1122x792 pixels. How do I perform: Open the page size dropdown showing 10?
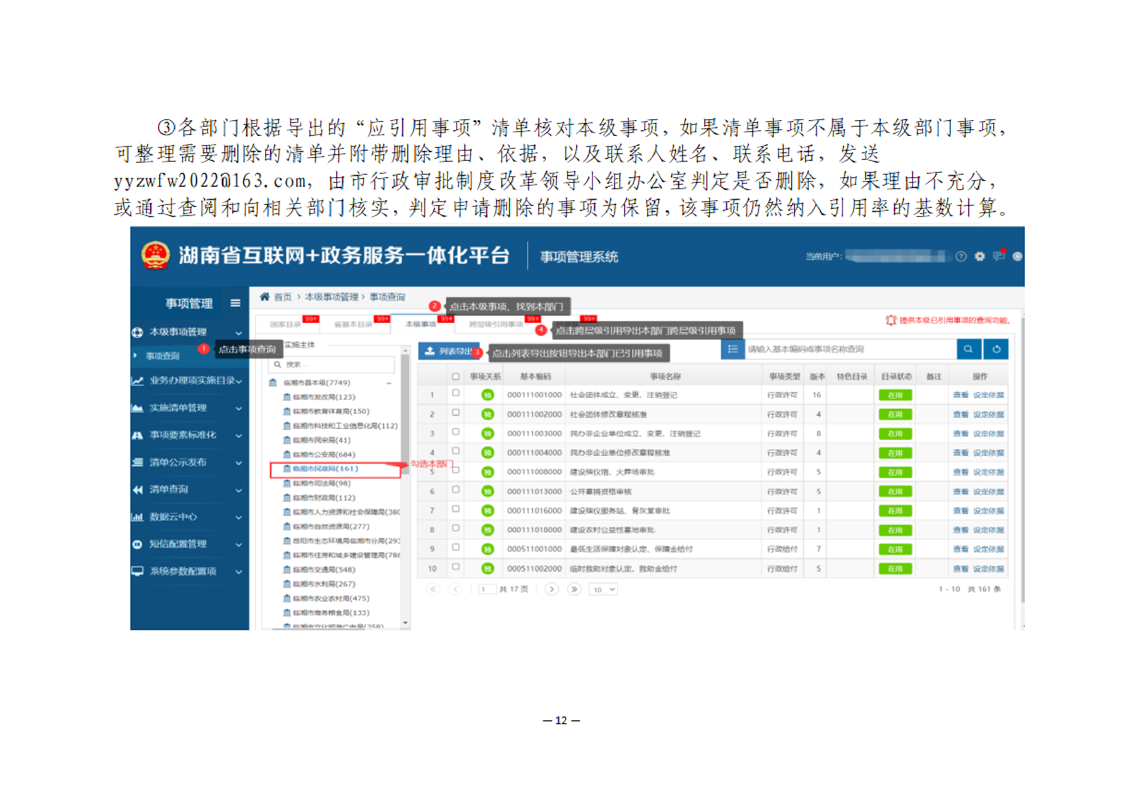pyautogui.click(x=603, y=590)
